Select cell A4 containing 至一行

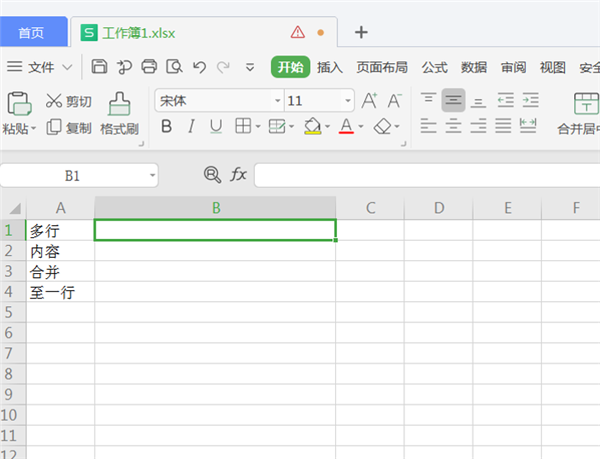pos(60,293)
